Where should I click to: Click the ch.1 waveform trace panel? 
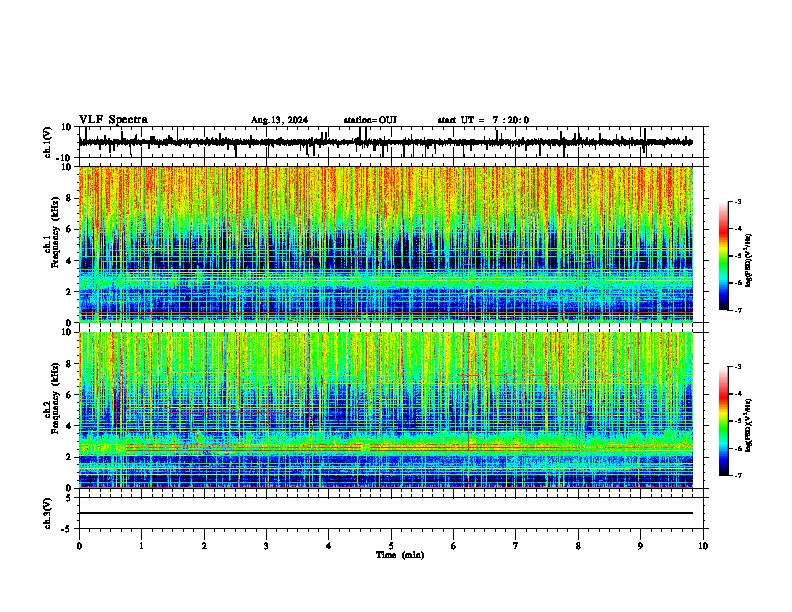(391, 142)
